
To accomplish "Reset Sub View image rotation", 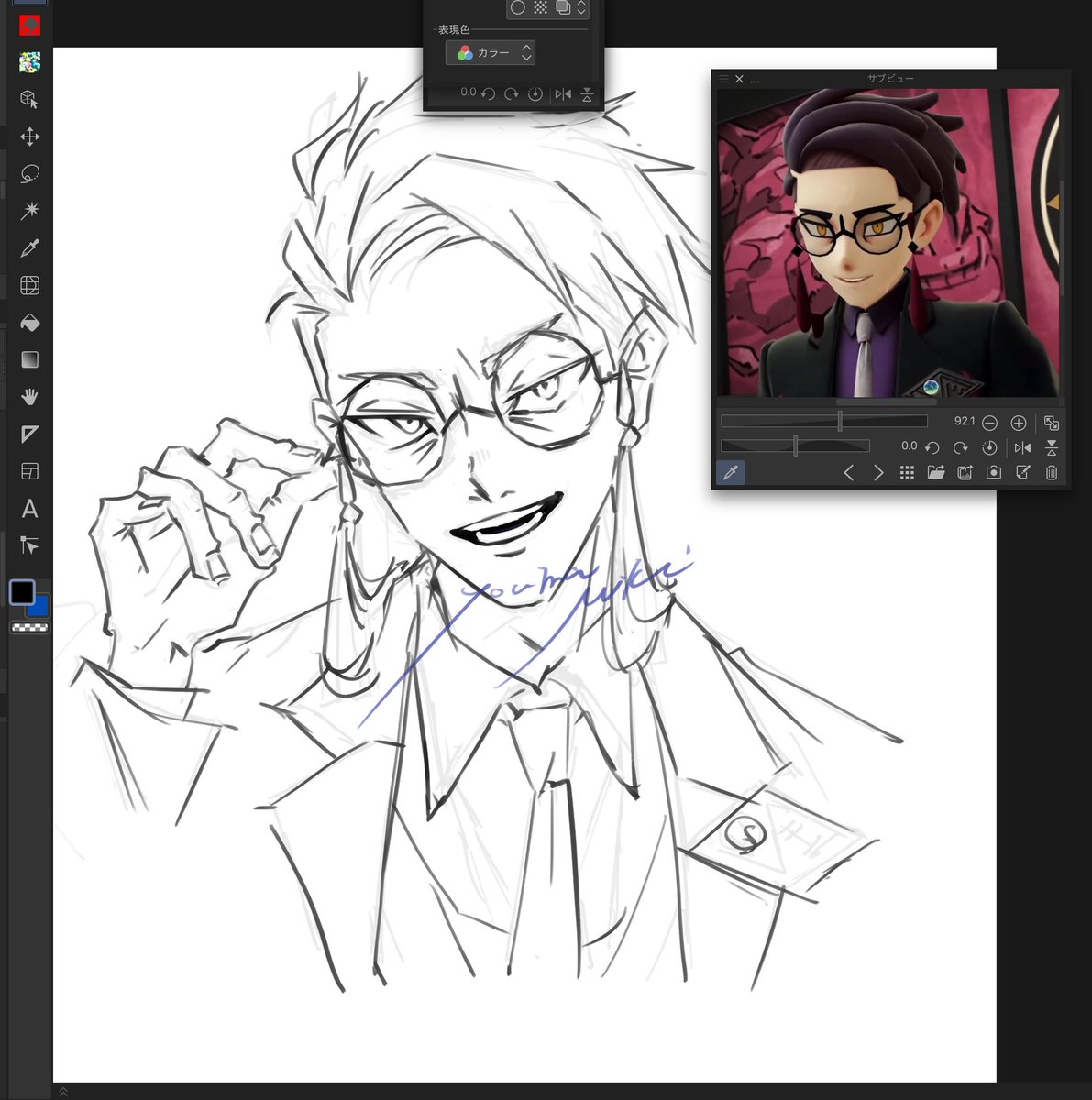I will coord(989,447).
